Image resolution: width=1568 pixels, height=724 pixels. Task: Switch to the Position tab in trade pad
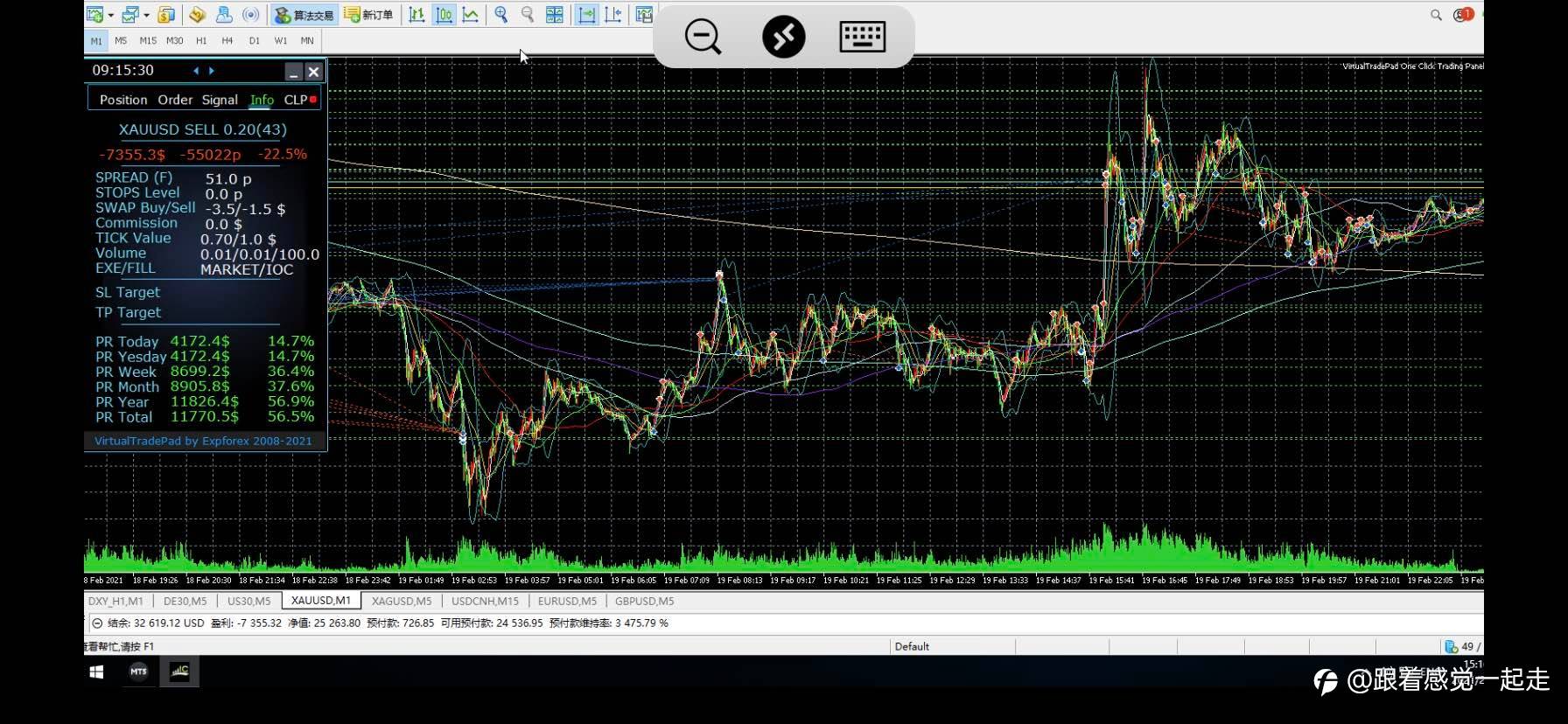[x=123, y=100]
